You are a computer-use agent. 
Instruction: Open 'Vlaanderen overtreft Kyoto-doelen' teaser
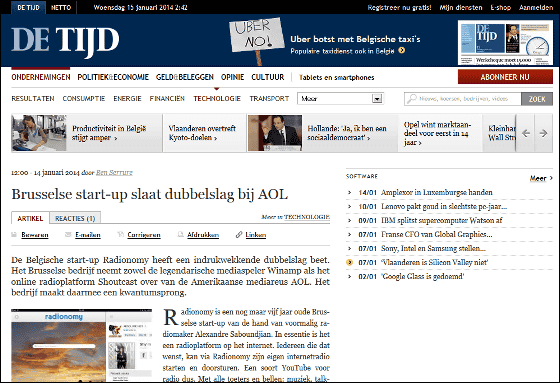[x=202, y=133]
